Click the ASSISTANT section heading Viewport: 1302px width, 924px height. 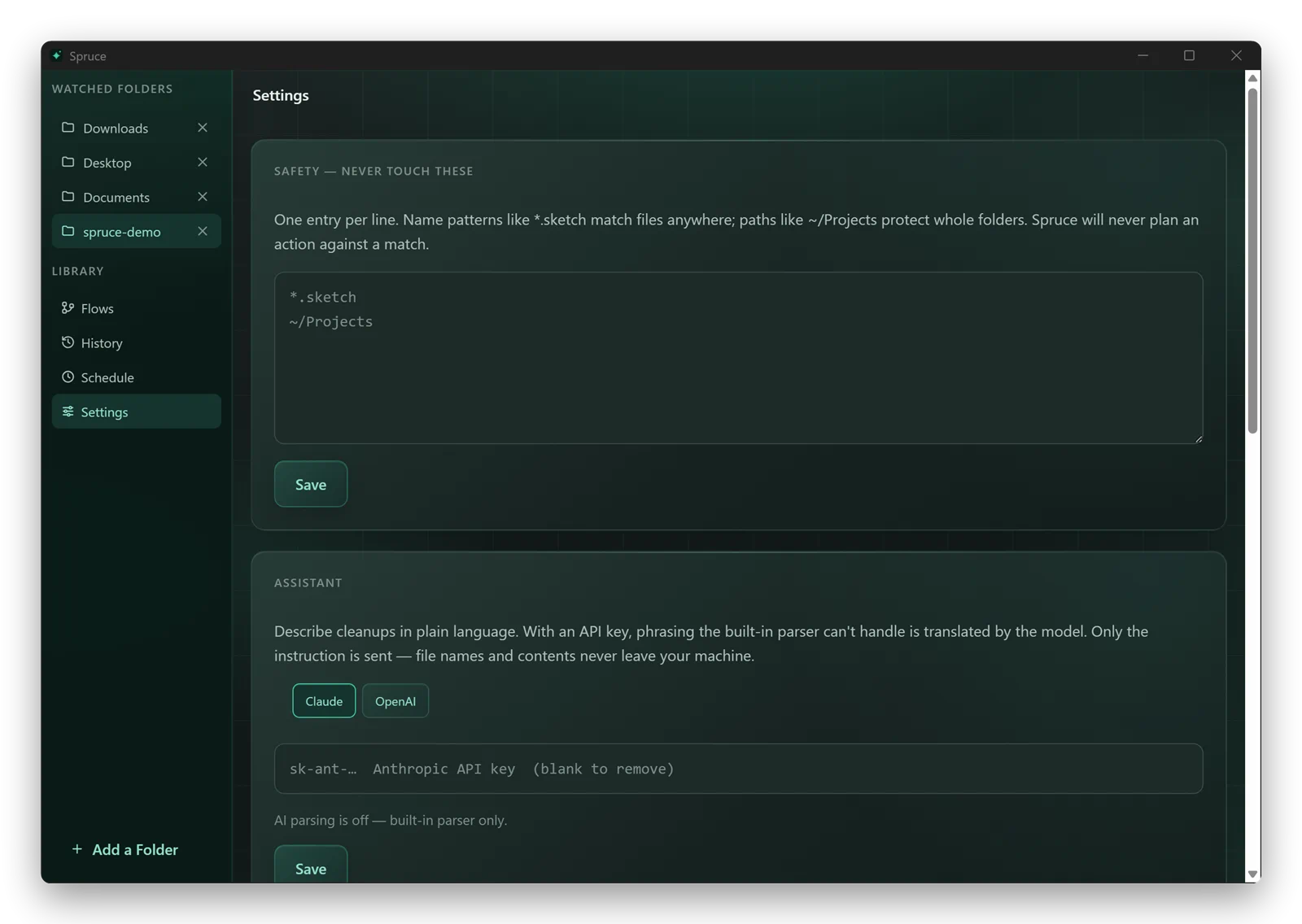coord(308,582)
